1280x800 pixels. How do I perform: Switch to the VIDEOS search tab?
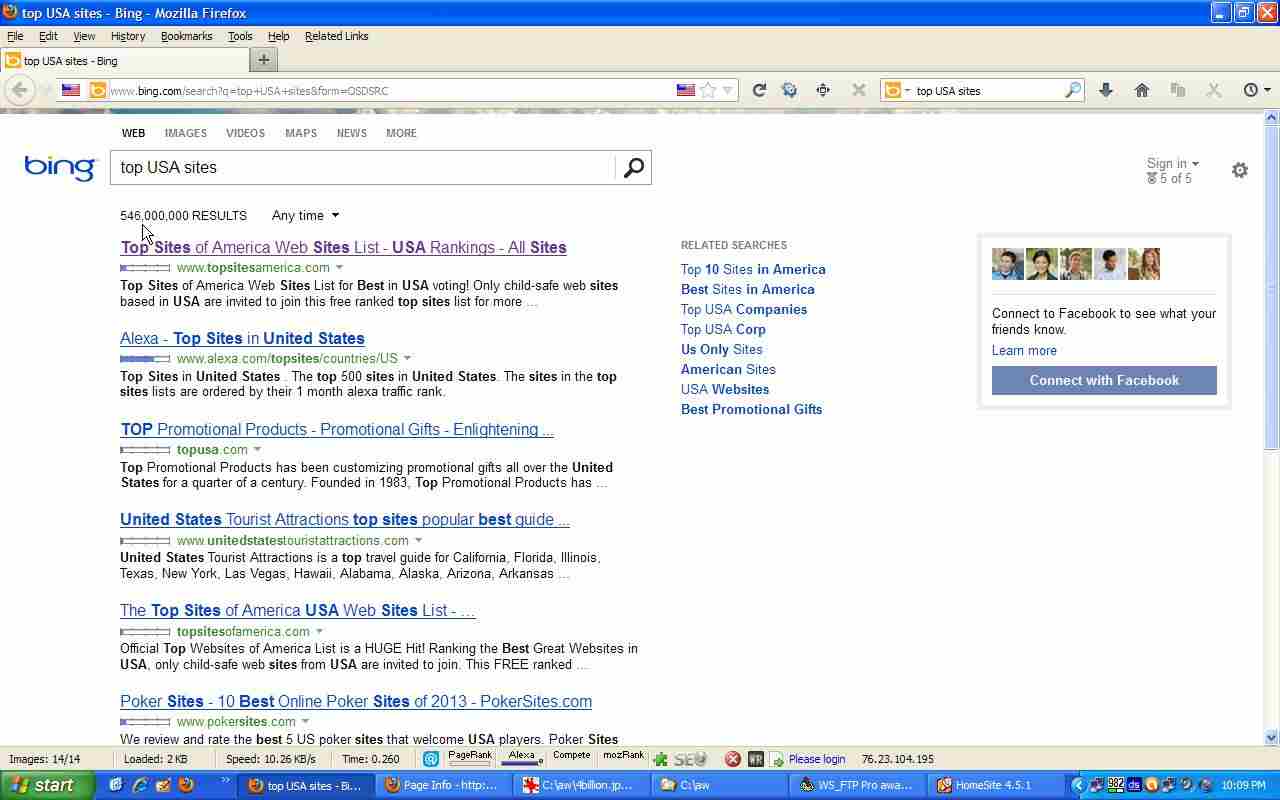[245, 133]
